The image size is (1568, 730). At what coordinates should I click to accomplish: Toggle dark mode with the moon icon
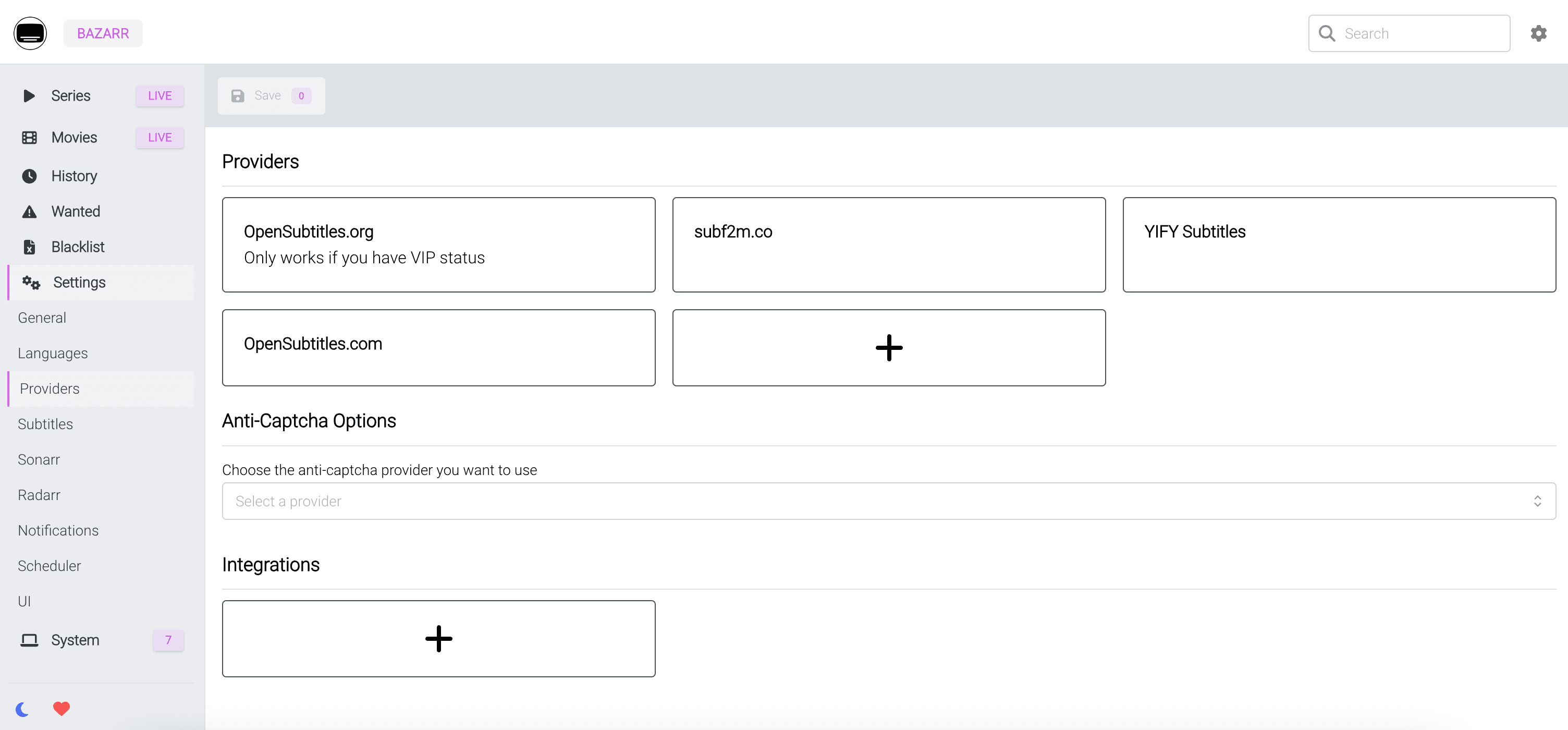(x=22, y=709)
